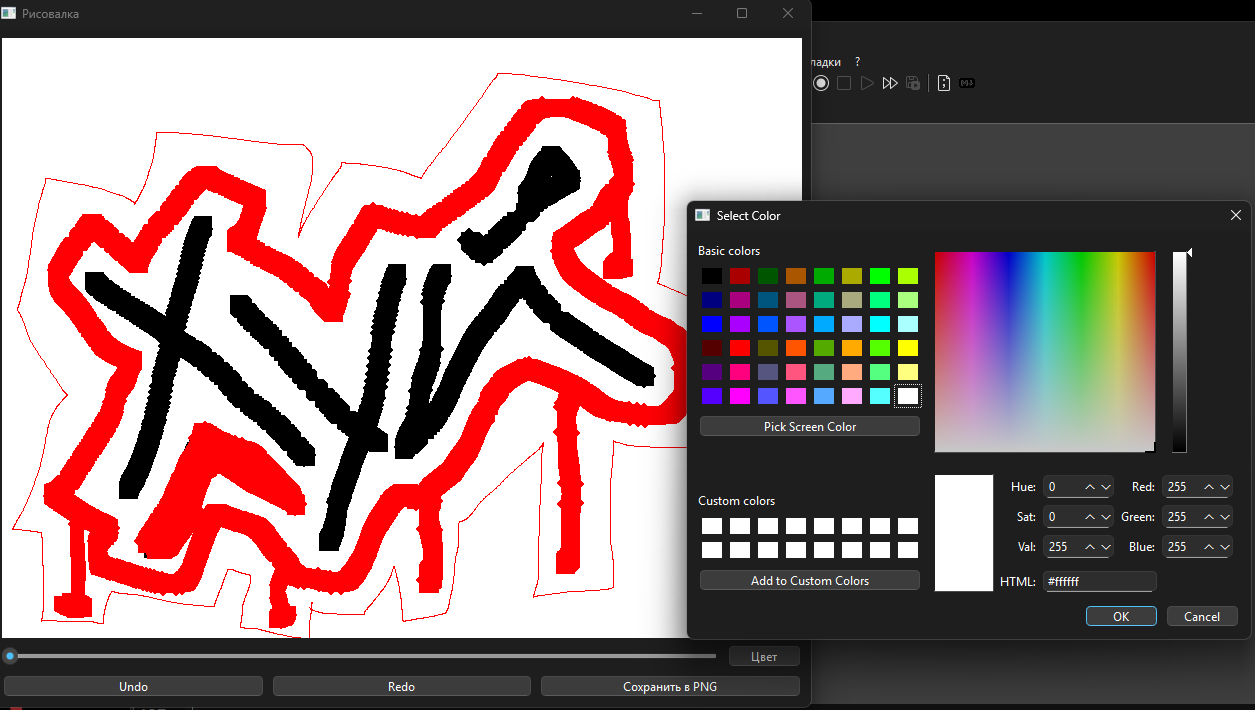Select the bright magenta swatch in the bottom row
This screenshot has width=1255, height=710.
click(739, 396)
